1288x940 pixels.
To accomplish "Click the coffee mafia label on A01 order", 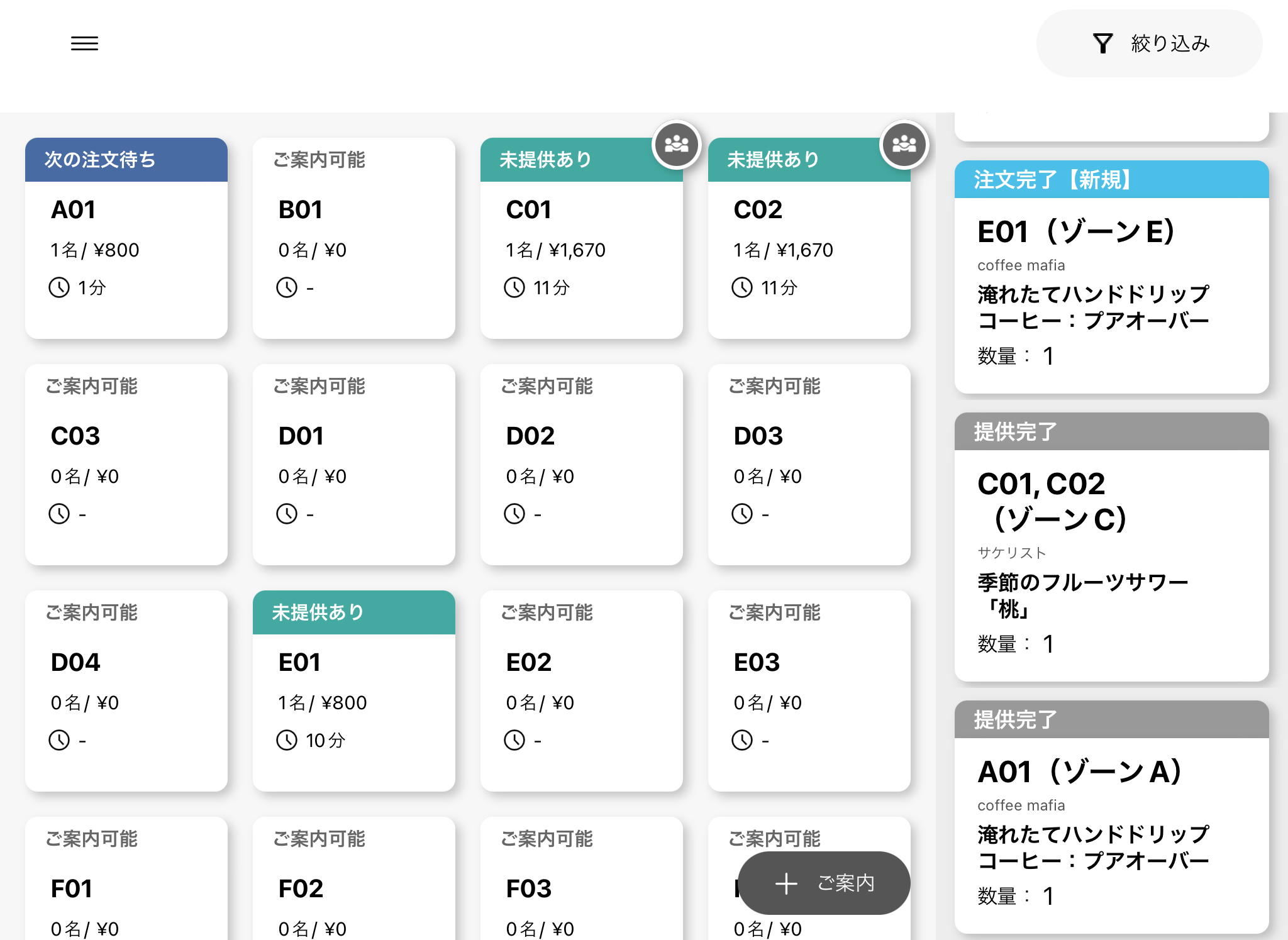I will point(1021,805).
